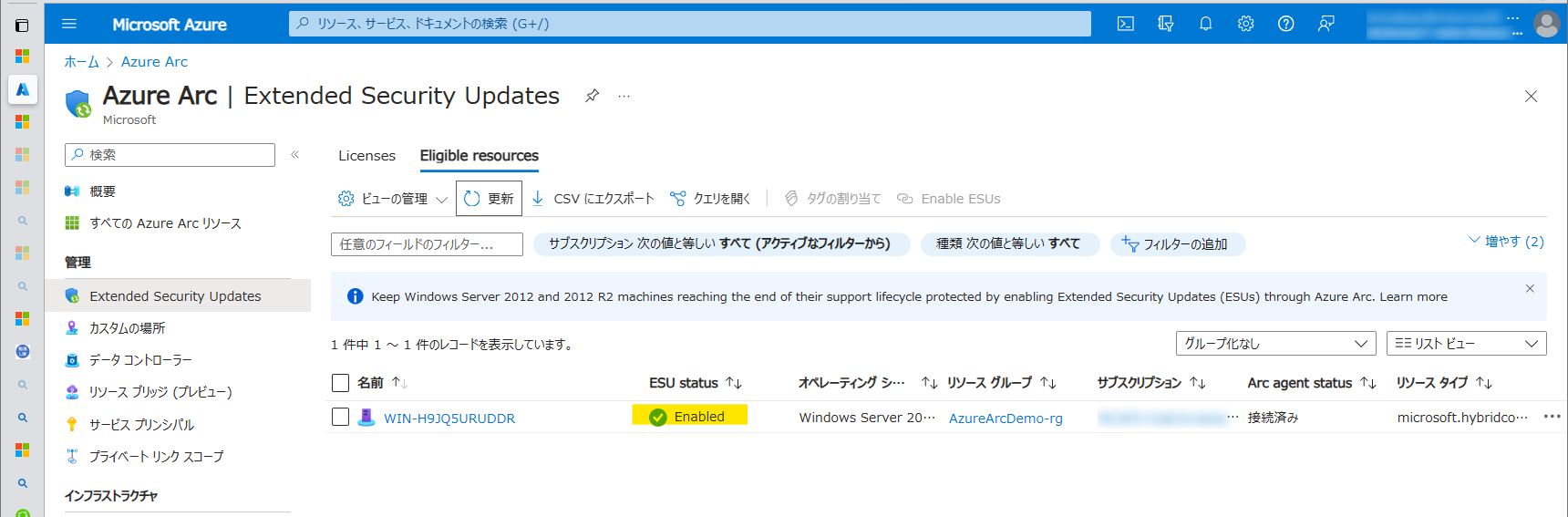Open Cloud Shell from the top bar

point(1126,24)
